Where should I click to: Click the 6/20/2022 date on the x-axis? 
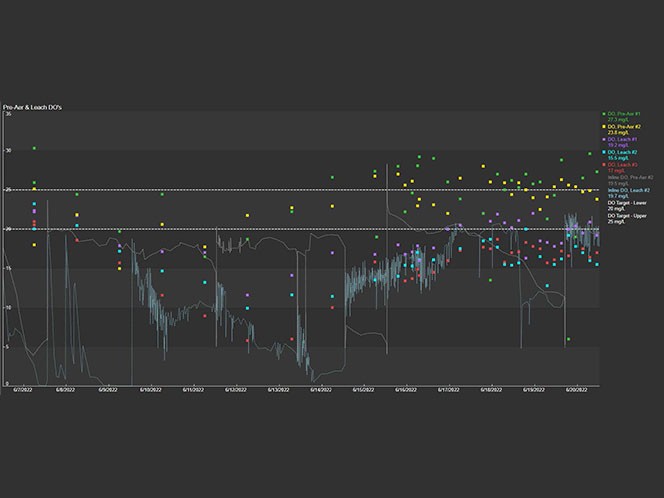(x=576, y=390)
